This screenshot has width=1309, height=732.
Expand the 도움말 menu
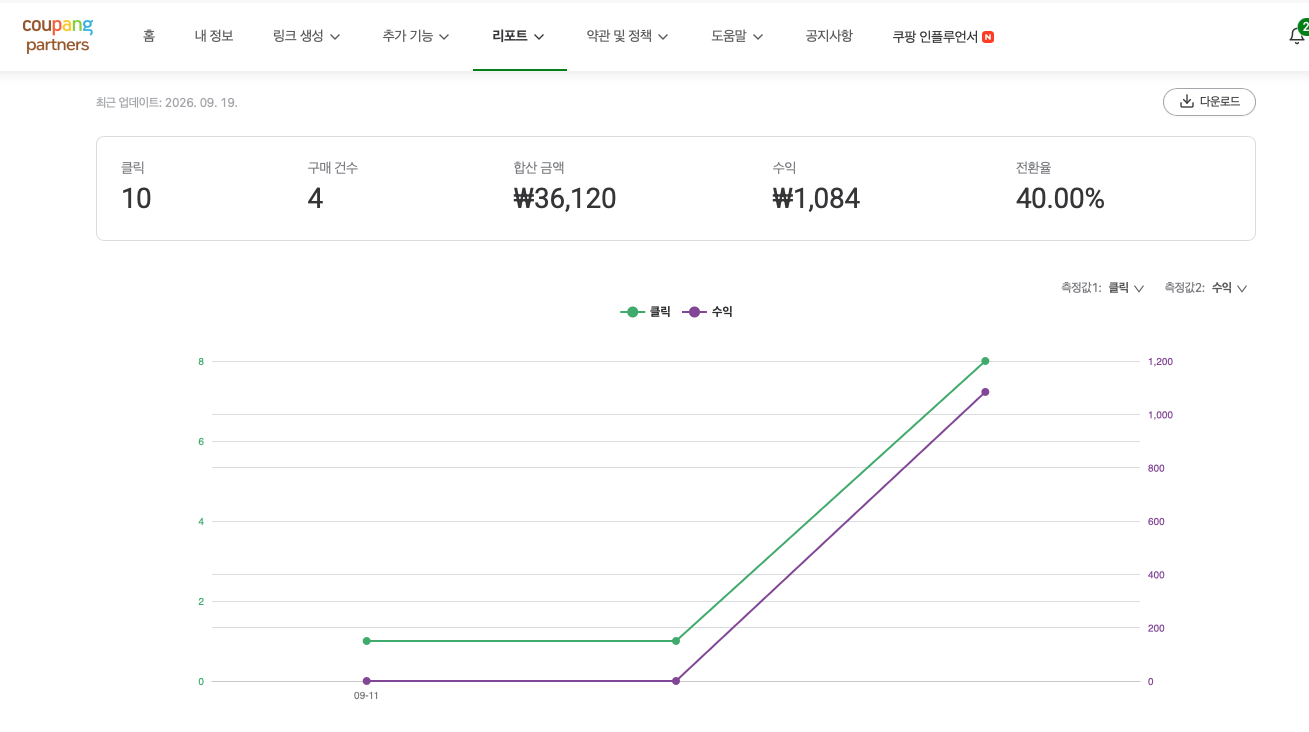point(738,36)
